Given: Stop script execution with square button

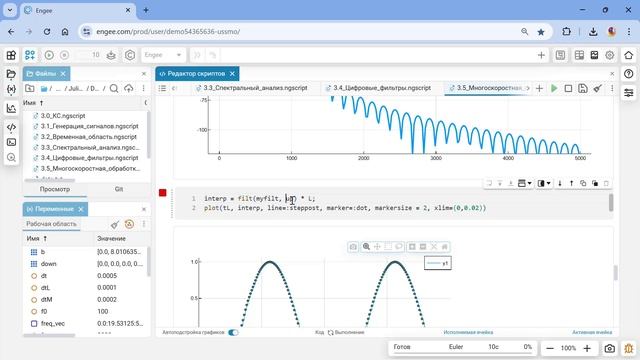Looking at the screenshot, I should [x=568, y=88].
